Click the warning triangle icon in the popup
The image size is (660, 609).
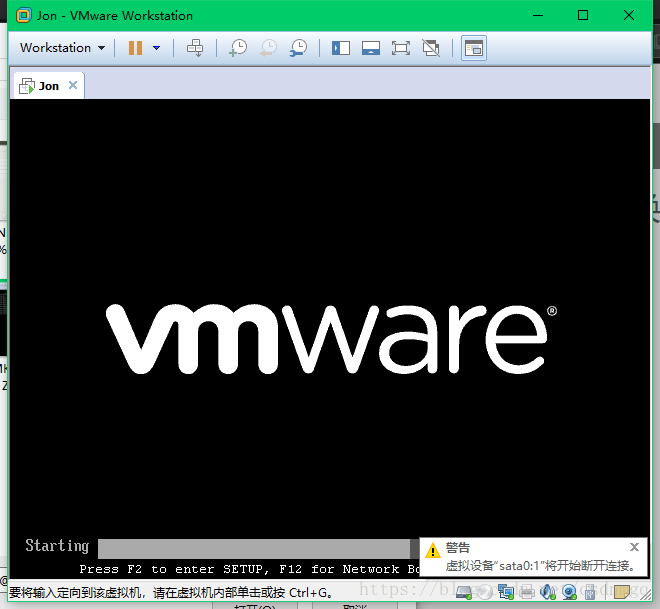pos(433,550)
